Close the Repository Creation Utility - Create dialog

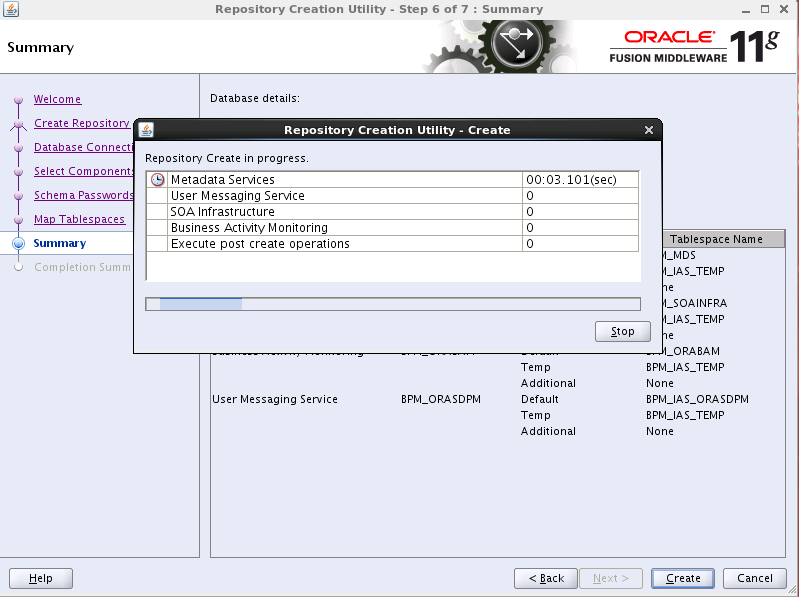coord(648,130)
